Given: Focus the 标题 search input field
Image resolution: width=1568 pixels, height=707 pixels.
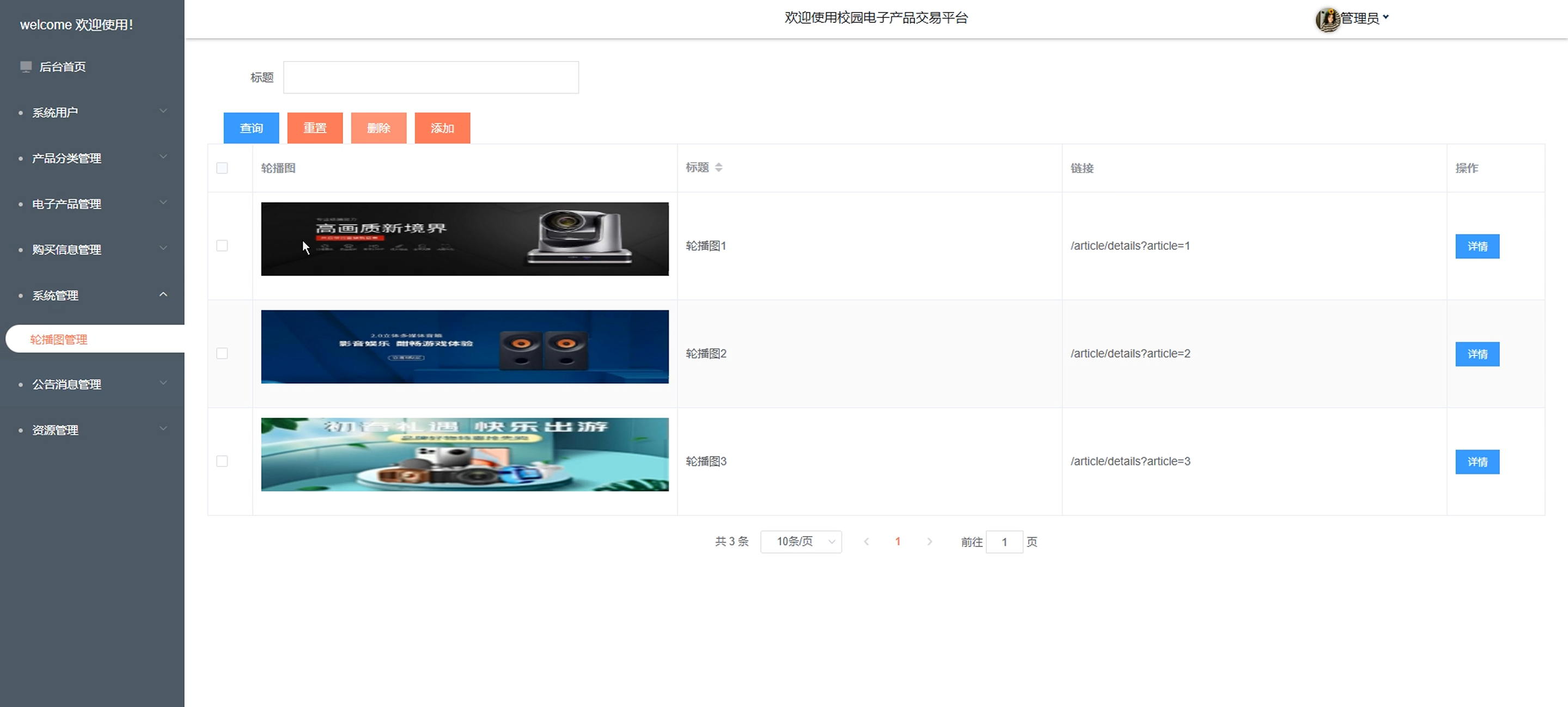Looking at the screenshot, I should point(430,77).
